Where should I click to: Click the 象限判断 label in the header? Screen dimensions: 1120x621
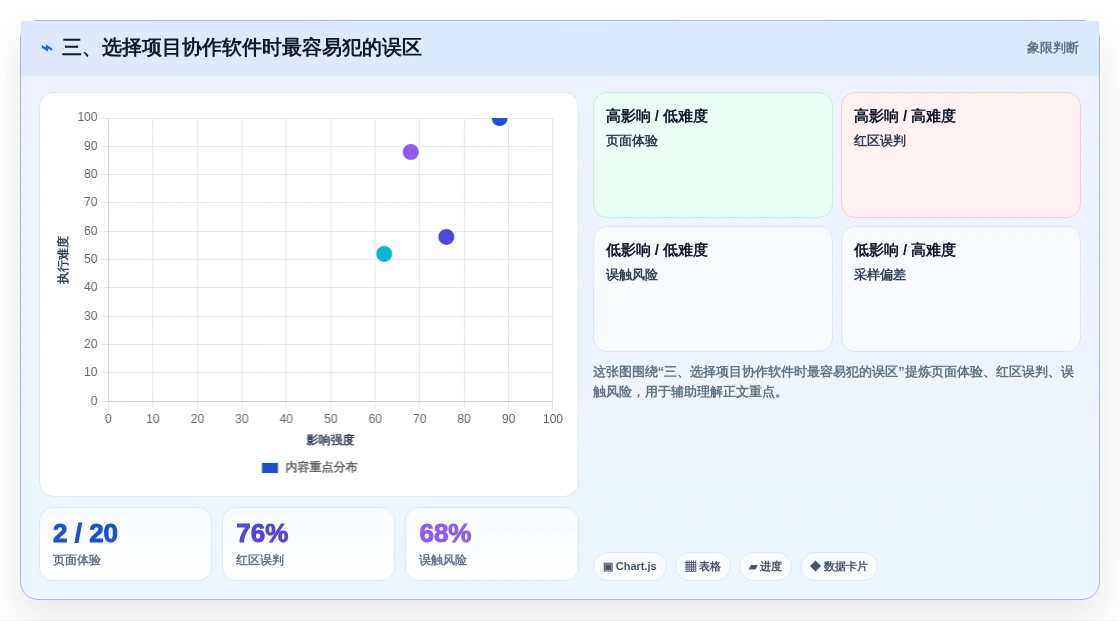tap(1052, 48)
